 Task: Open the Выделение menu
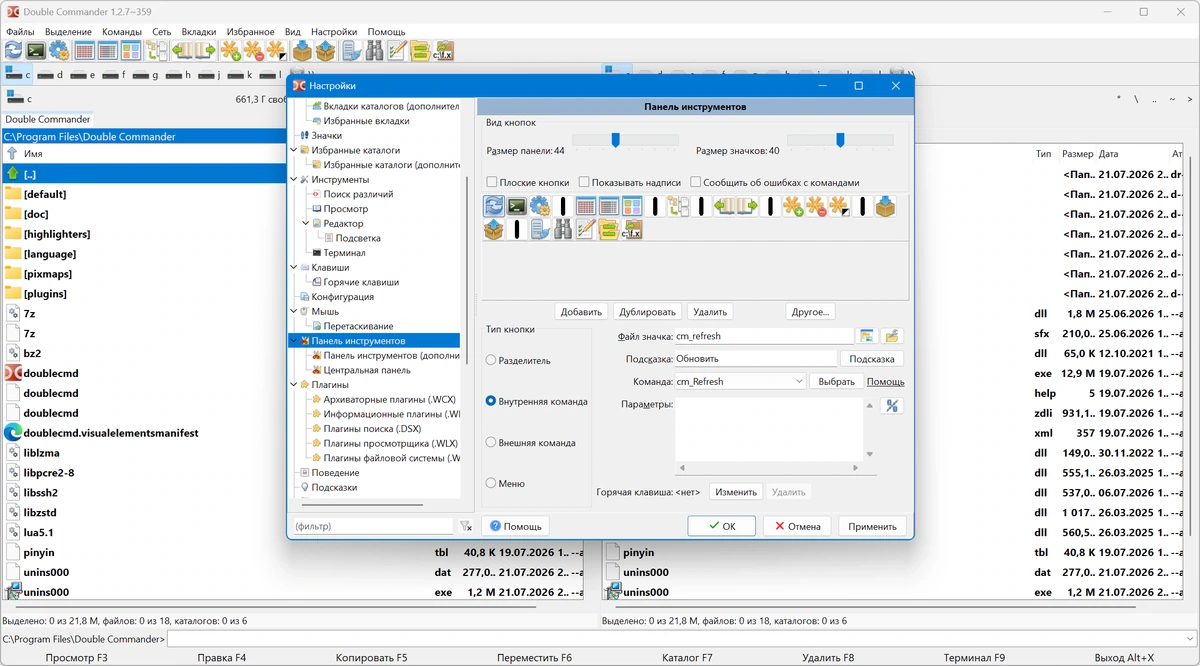click(x=68, y=32)
